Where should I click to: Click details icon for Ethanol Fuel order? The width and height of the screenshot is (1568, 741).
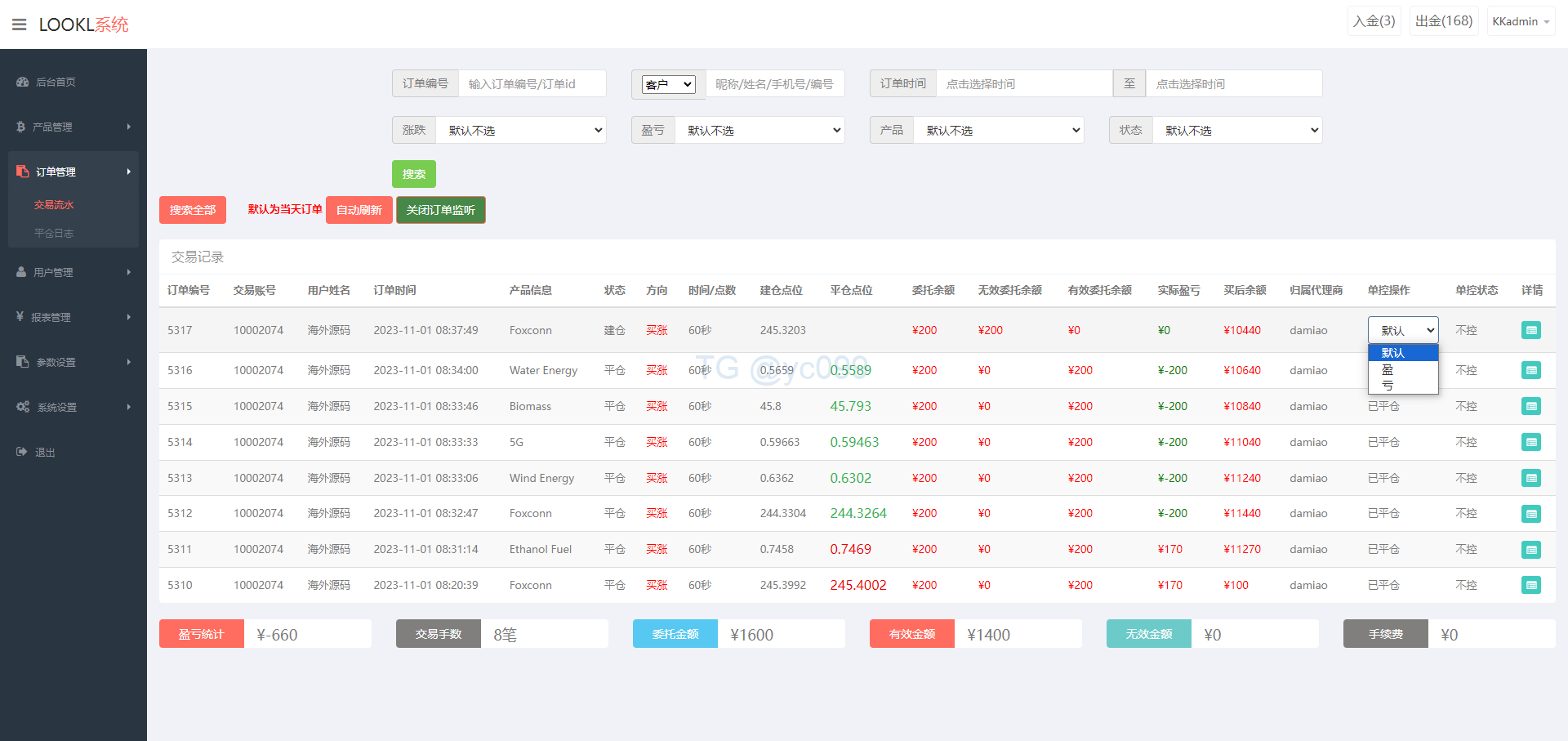click(x=1531, y=550)
